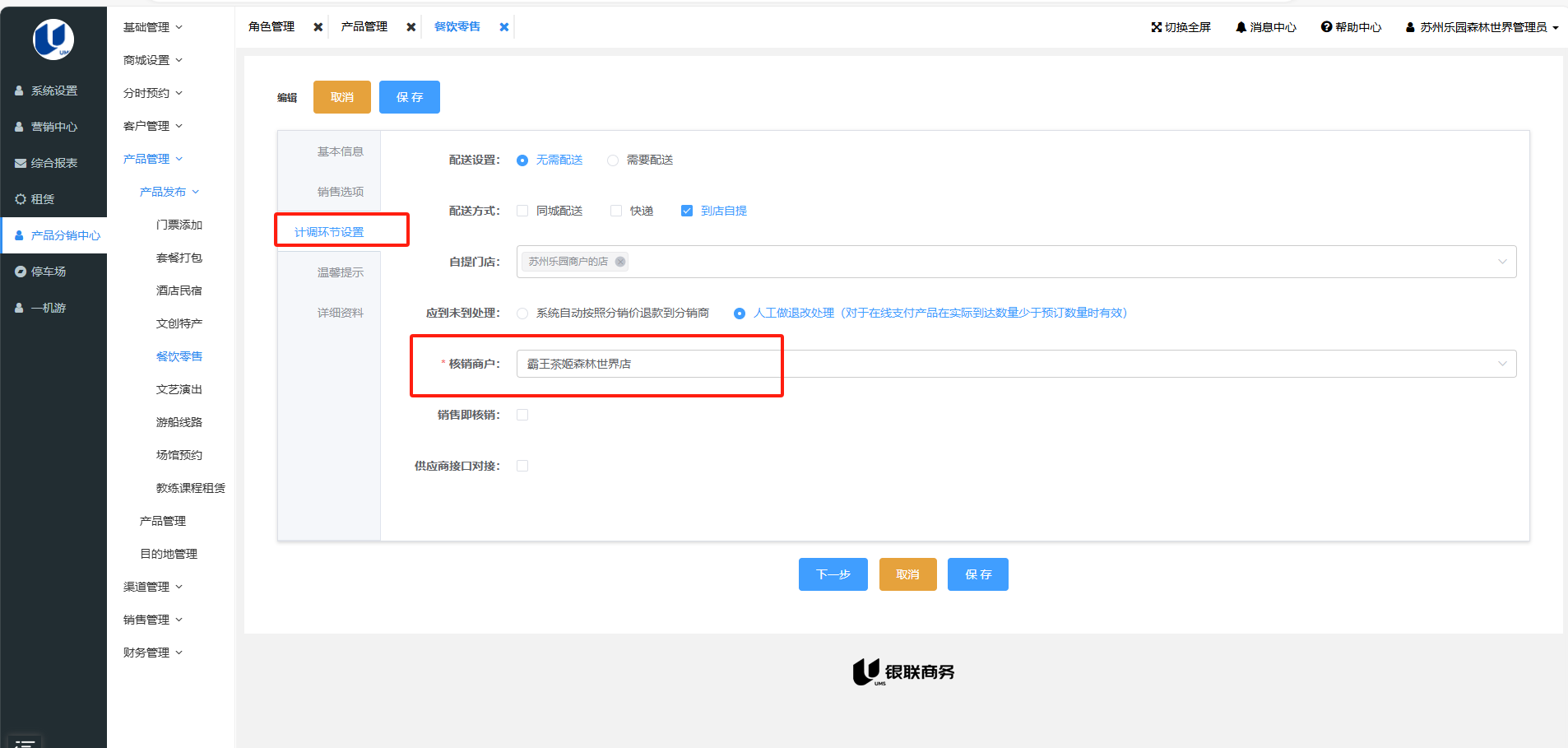The width and height of the screenshot is (1568, 748).
Task: Open 酒店民宿 menu item
Action: 179,290
